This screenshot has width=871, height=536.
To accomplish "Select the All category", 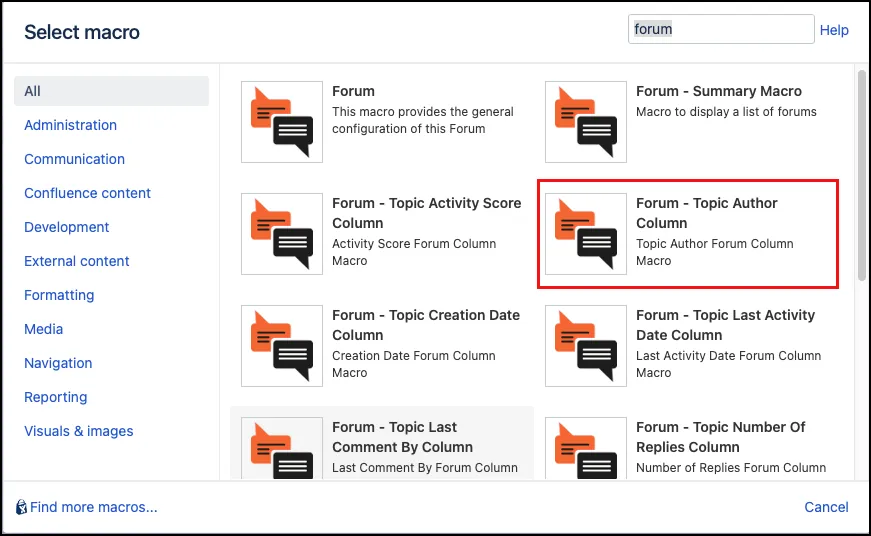I will coord(111,91).
